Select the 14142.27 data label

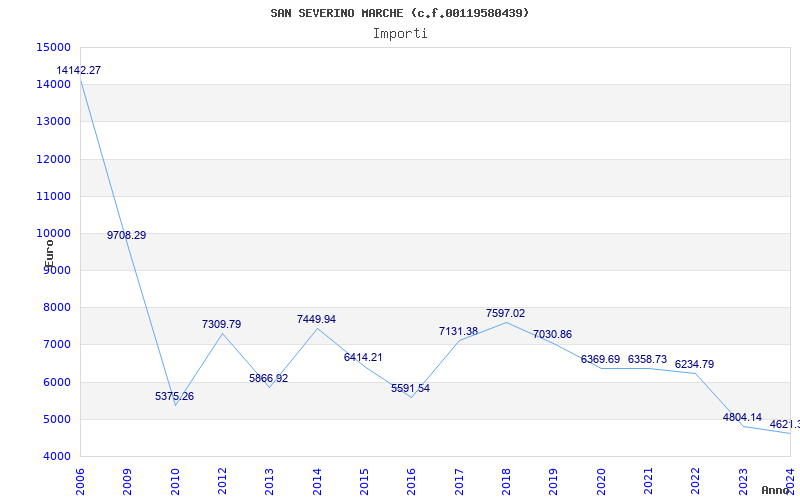click(x=79, y=70)
